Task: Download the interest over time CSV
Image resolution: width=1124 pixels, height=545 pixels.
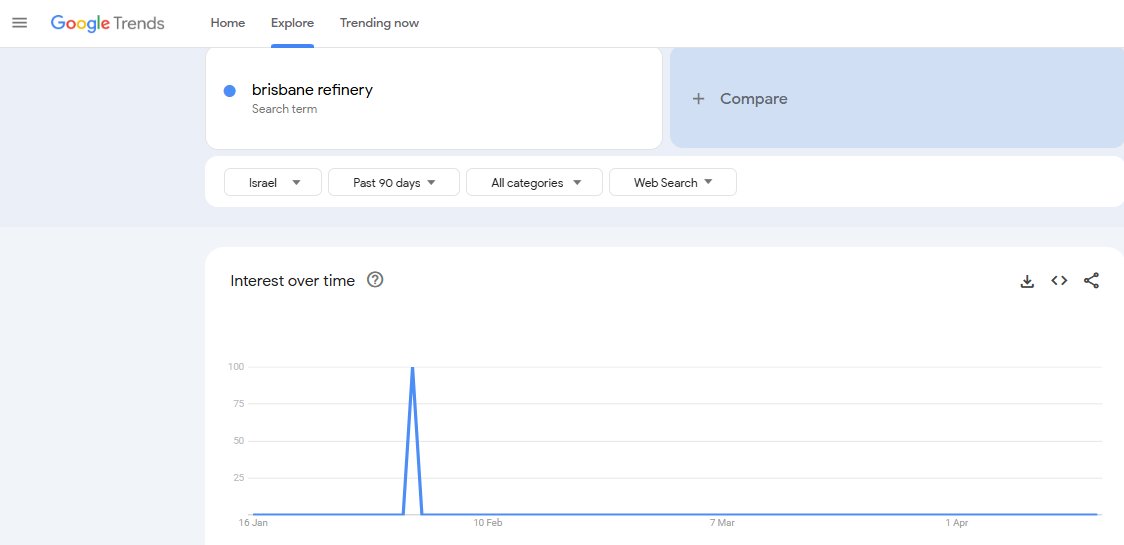Action: coord(1027,281)
